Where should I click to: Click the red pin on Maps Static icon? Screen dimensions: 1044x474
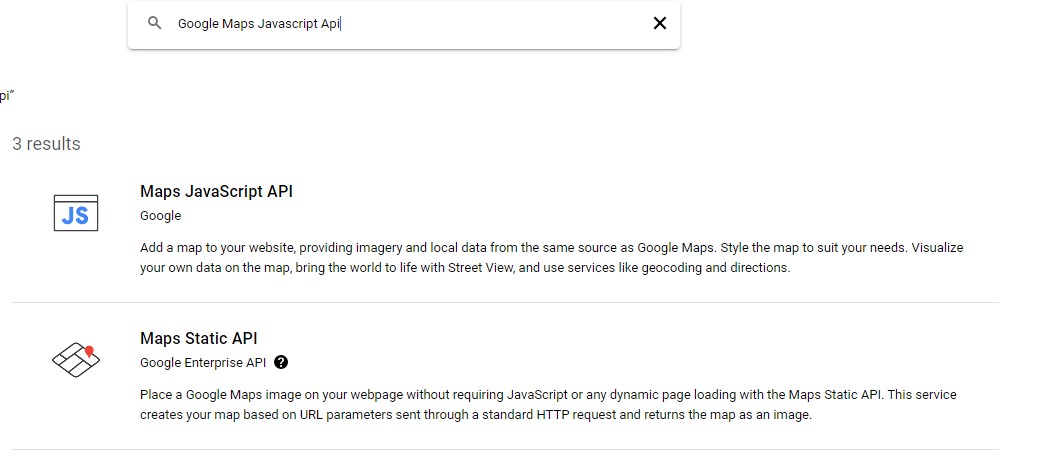click(89, 351)
